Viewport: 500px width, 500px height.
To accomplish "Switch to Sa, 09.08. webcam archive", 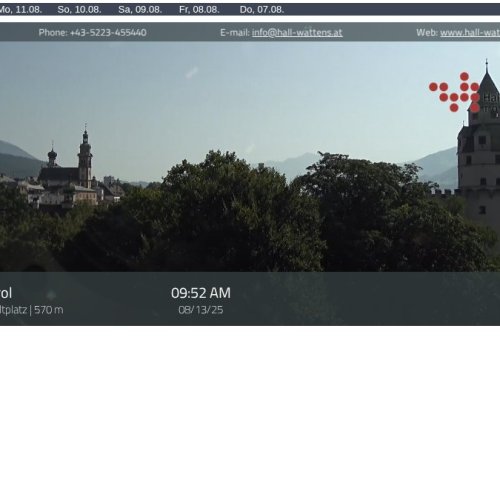I will (x=140, y=10).
